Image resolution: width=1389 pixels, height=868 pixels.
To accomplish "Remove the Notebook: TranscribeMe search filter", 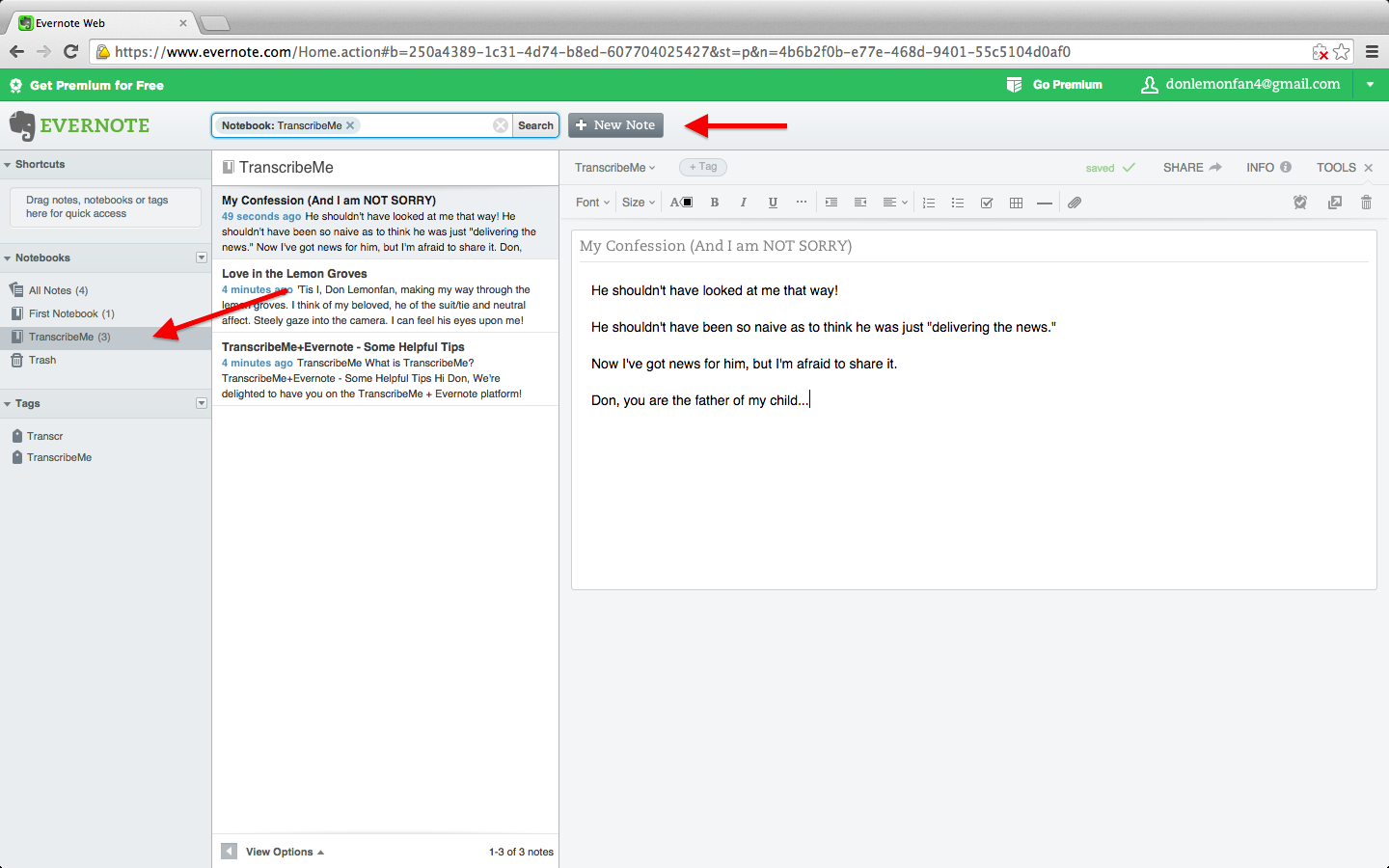I will tap(350, 125).
